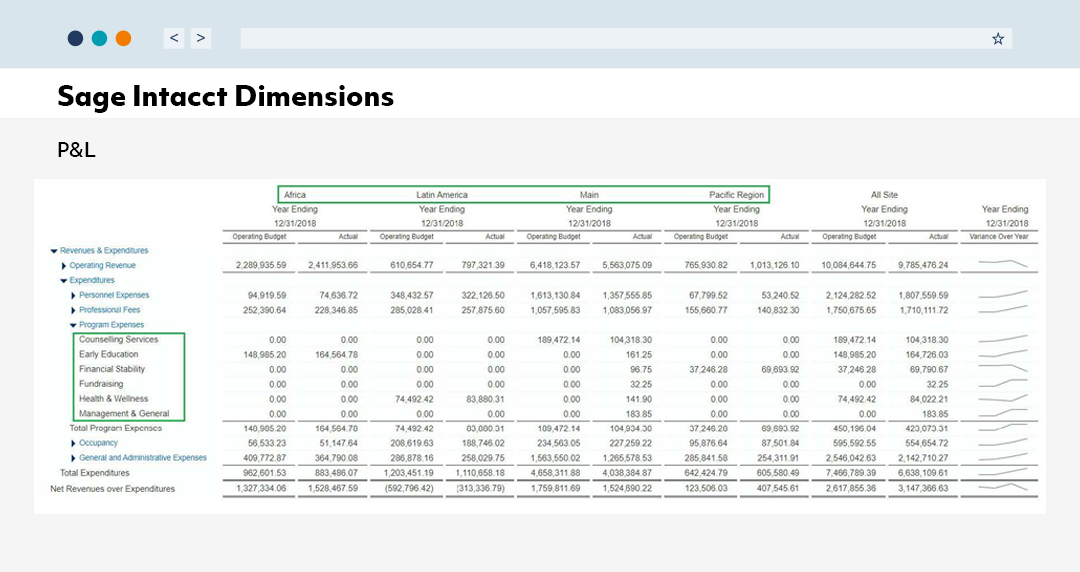Click the browser address bar
The height and width of the screenshot is (572, 1080).
(626, 39)
